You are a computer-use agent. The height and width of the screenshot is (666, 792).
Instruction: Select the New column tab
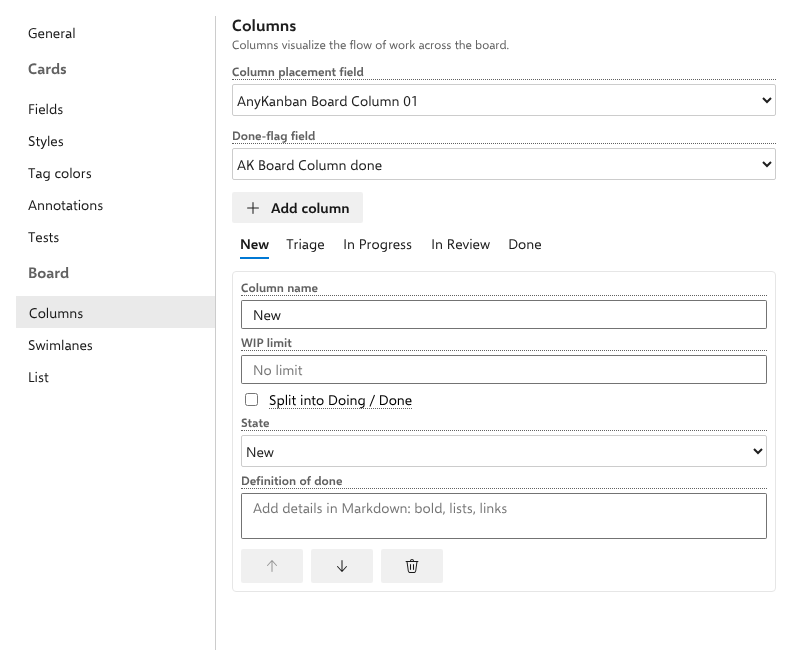[x=255, y=244]
